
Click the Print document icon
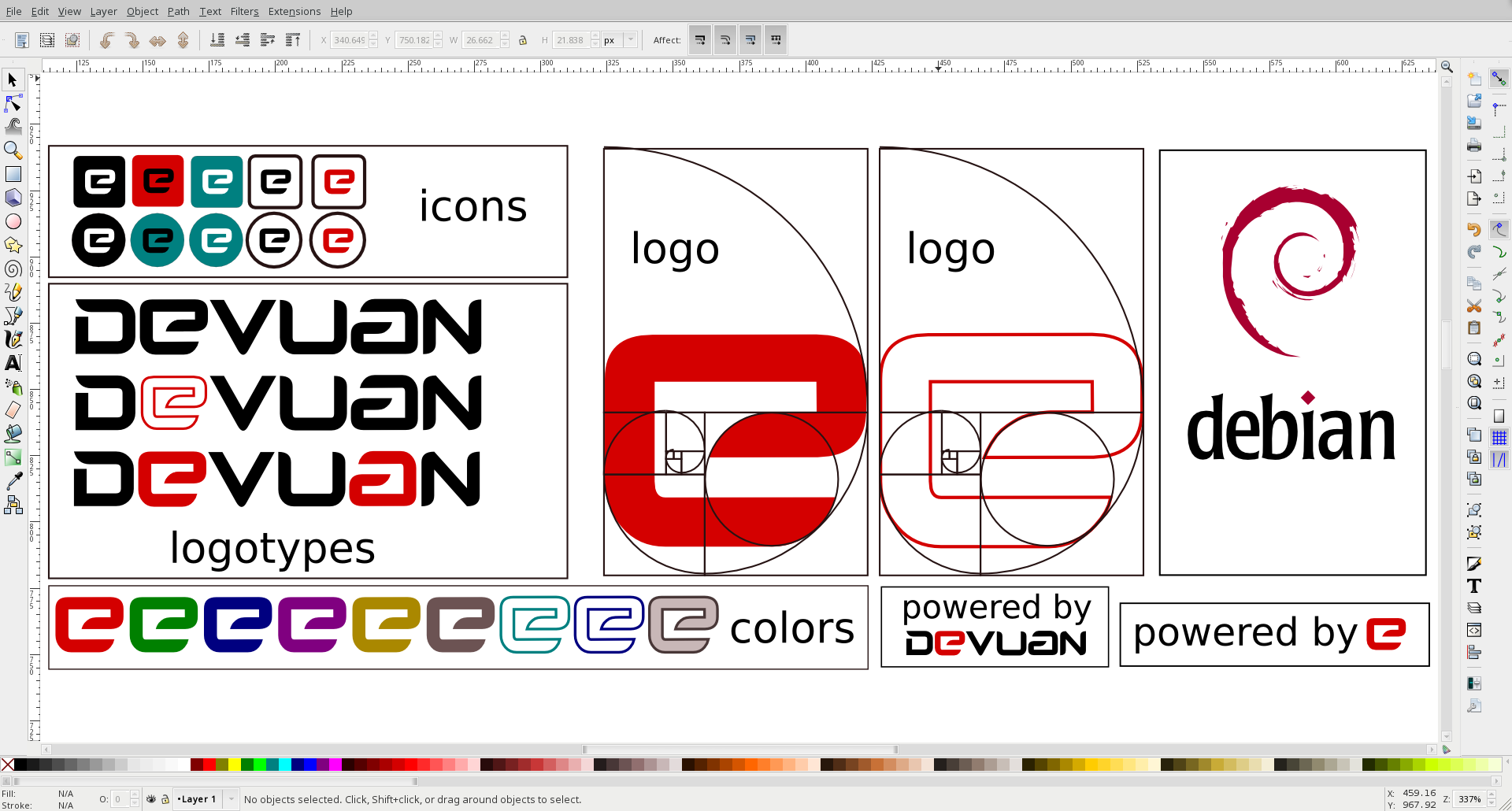[1474, 146]
